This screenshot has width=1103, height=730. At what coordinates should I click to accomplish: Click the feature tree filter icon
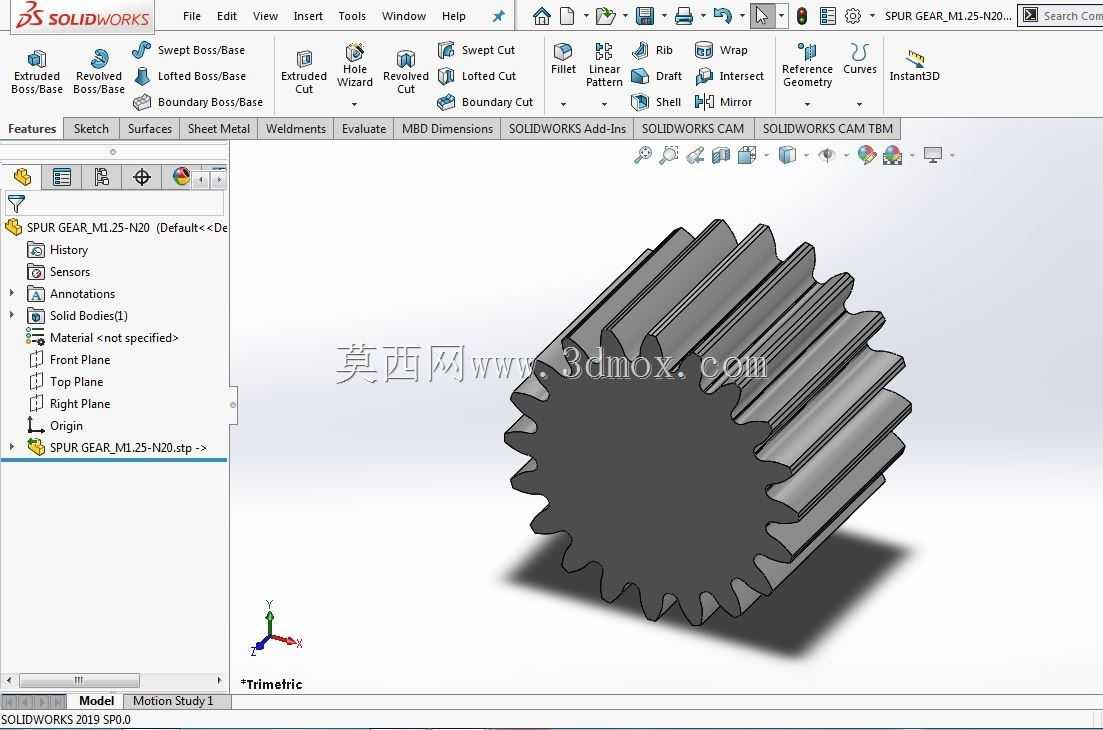tap(16, 204)
